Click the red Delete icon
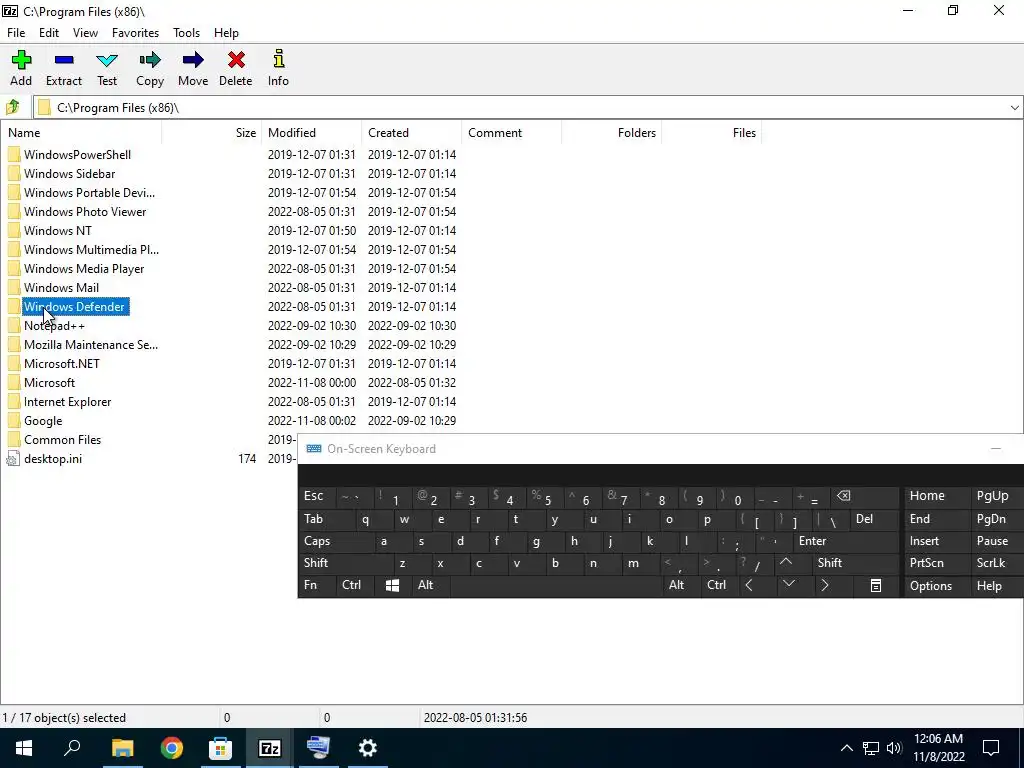 pyautogui.click(x=236, y=60)
